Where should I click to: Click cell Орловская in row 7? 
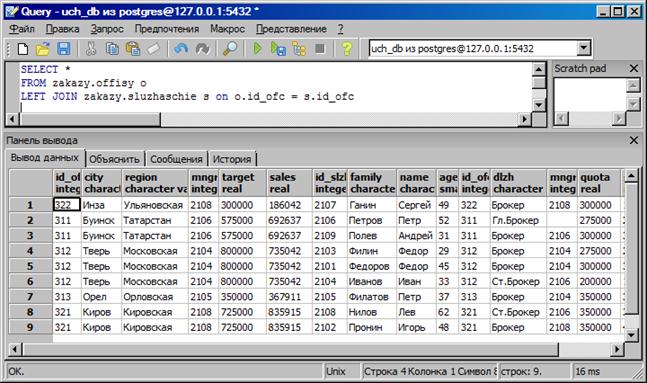pyautogui.click(x=155, y=297)
